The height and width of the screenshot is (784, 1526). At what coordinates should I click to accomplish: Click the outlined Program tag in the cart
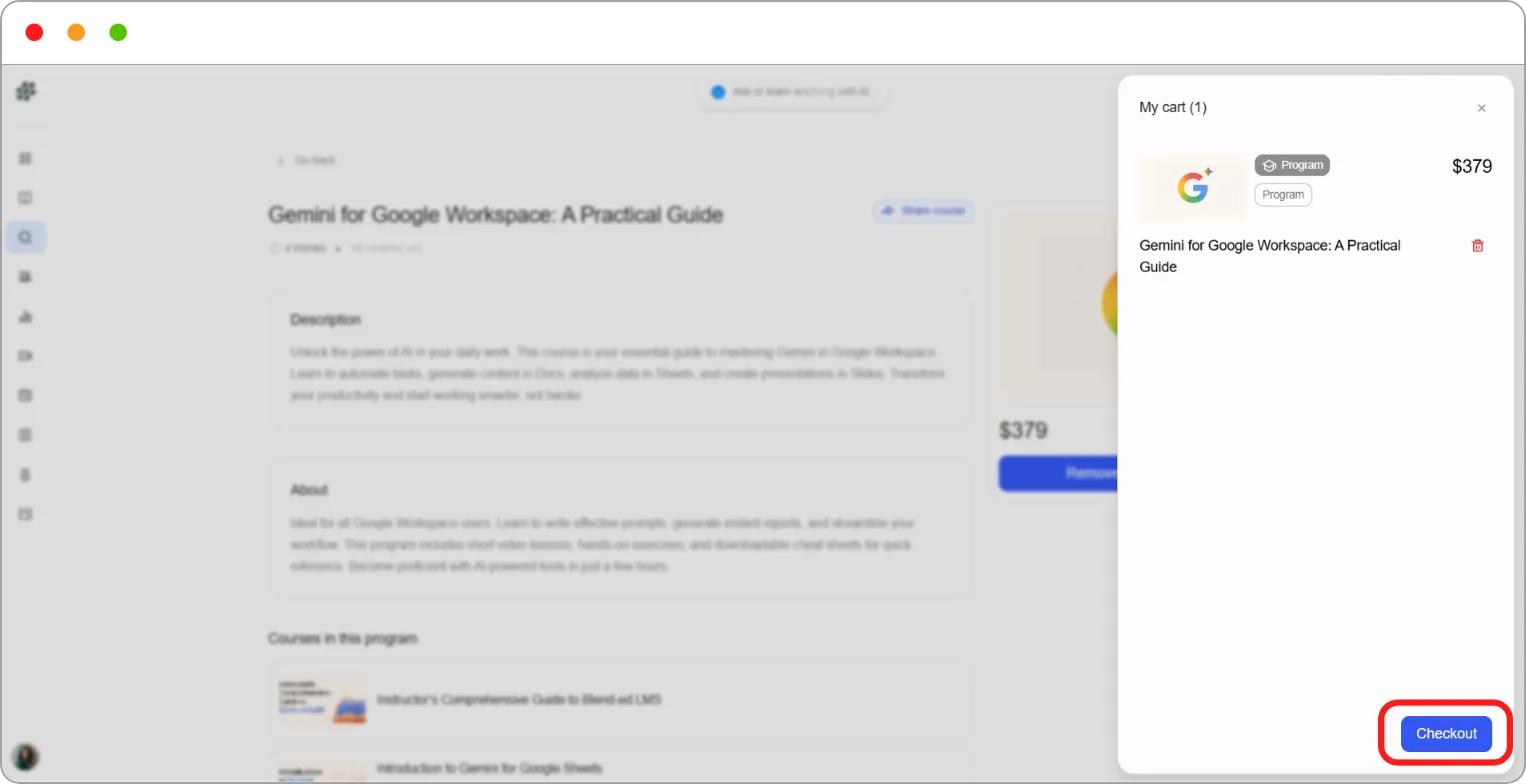pyautogui.click(x=1283, y=195)
